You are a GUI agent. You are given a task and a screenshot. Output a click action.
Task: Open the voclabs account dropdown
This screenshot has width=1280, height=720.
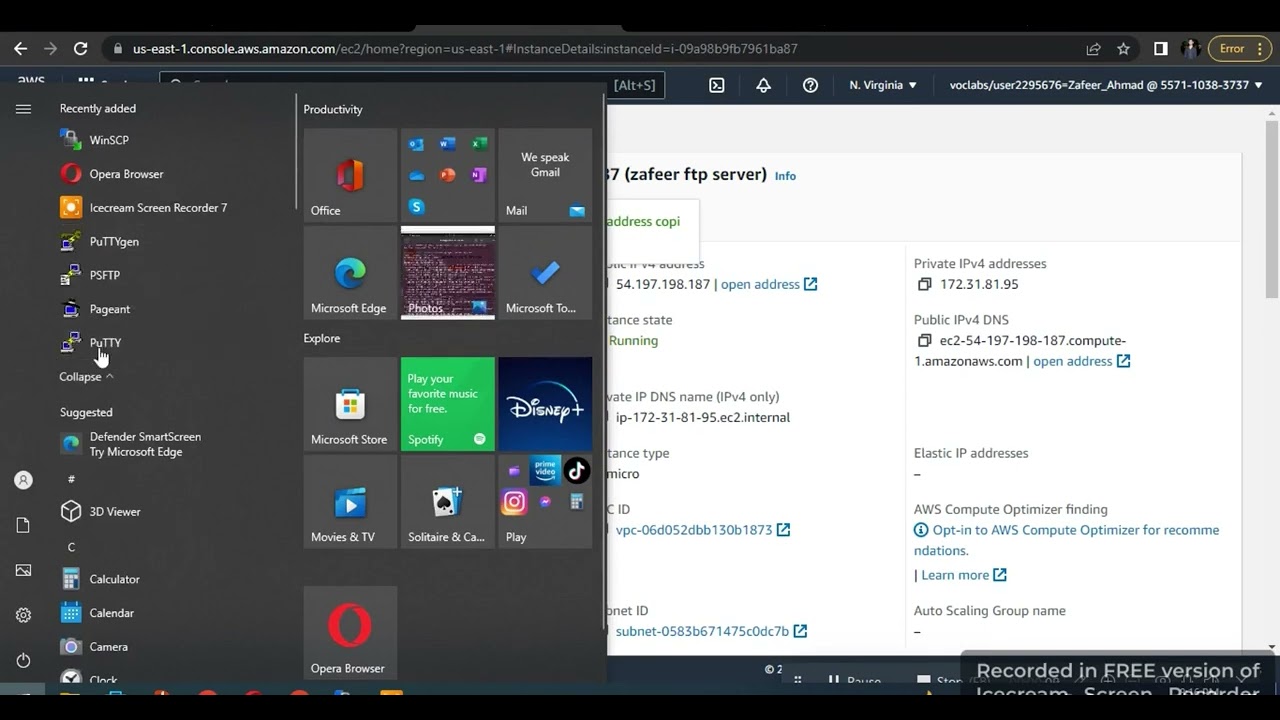(x=1106, y=85)
